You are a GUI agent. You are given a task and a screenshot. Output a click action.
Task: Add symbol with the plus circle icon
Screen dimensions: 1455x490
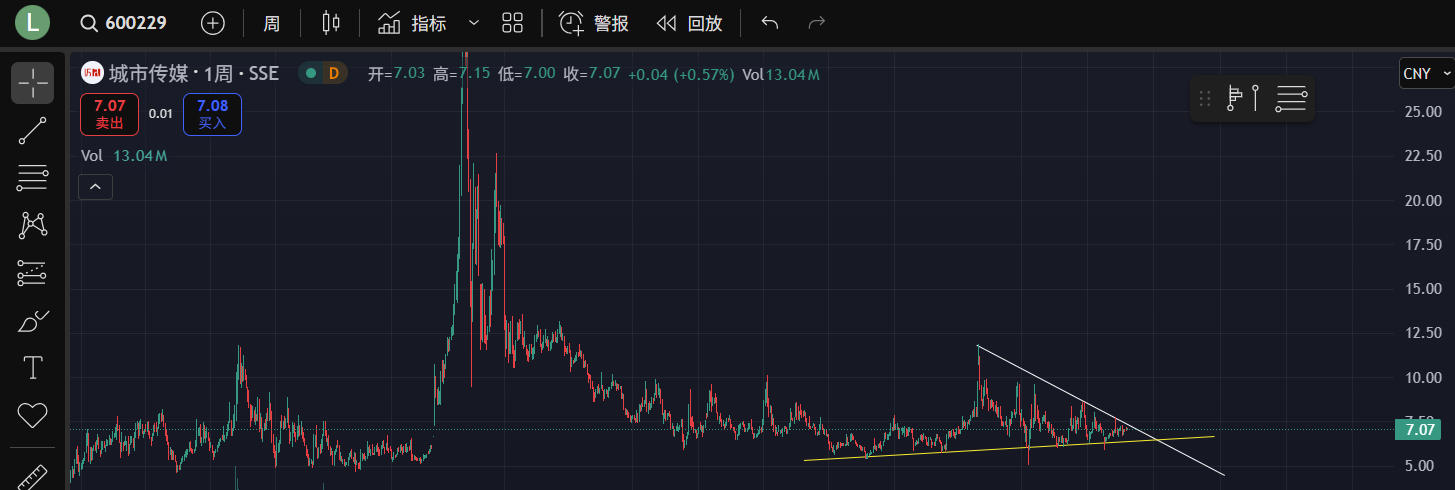coord(213,23)
